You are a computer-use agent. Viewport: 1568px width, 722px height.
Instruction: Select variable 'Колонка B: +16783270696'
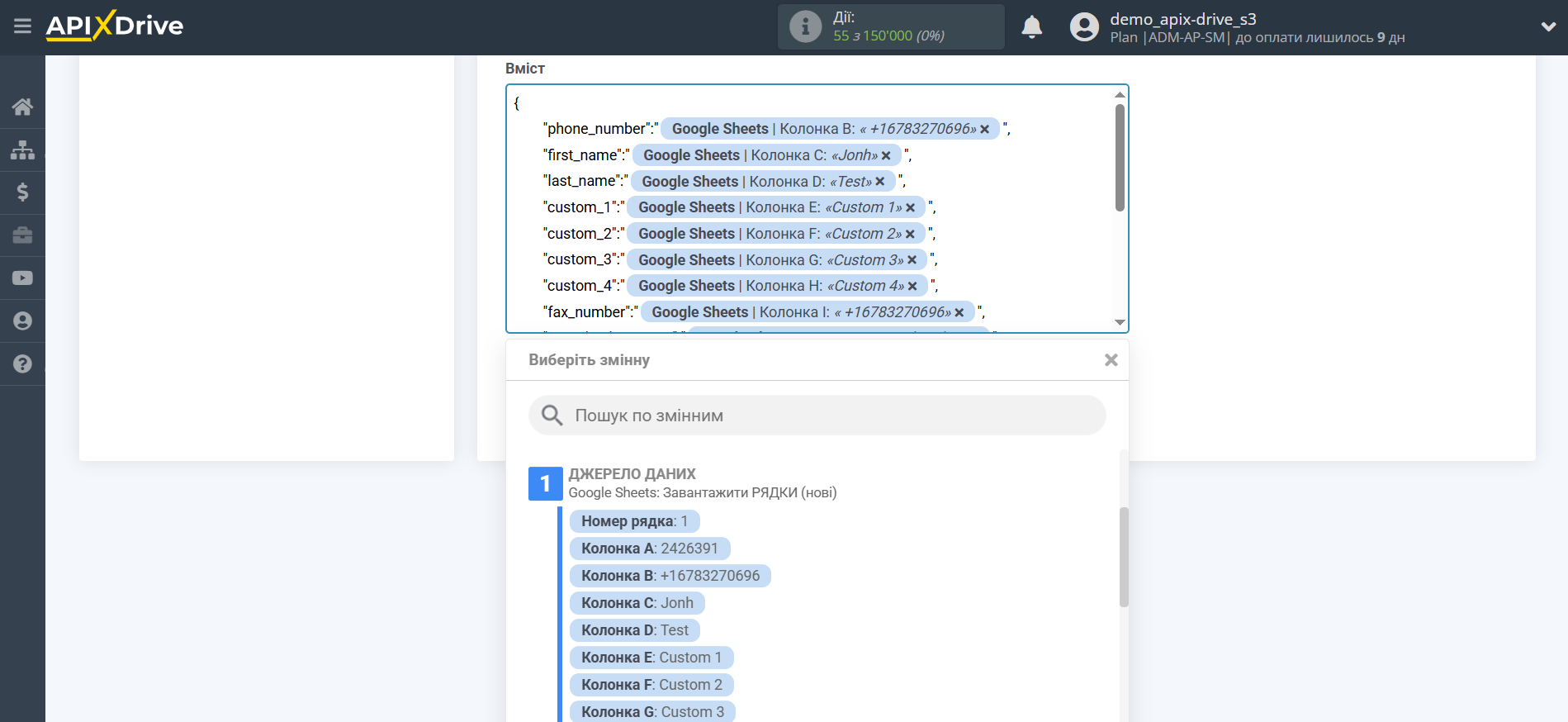[x=670, y=576]
